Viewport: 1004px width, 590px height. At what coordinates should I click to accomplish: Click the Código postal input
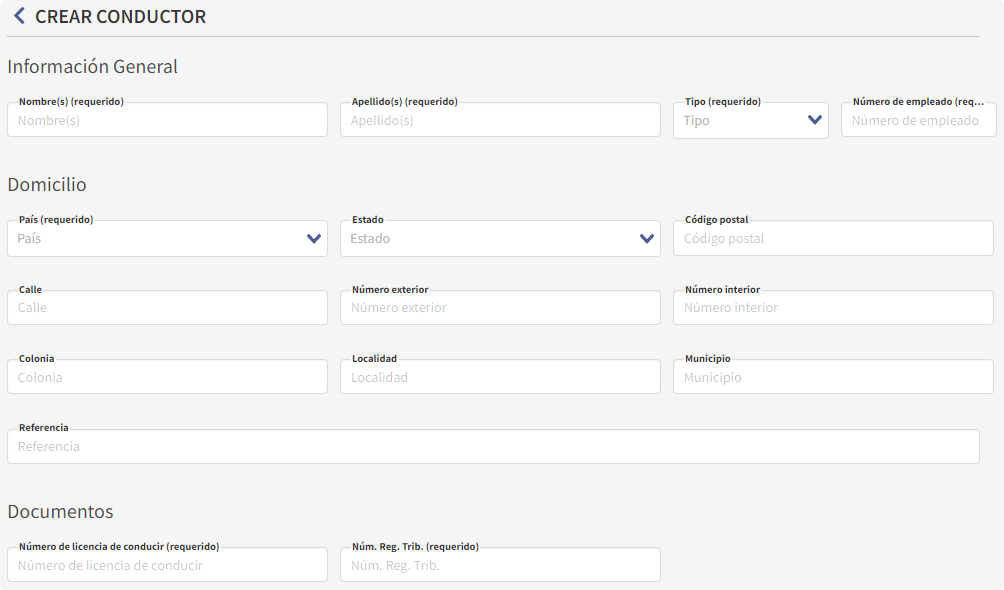(833, 239)
